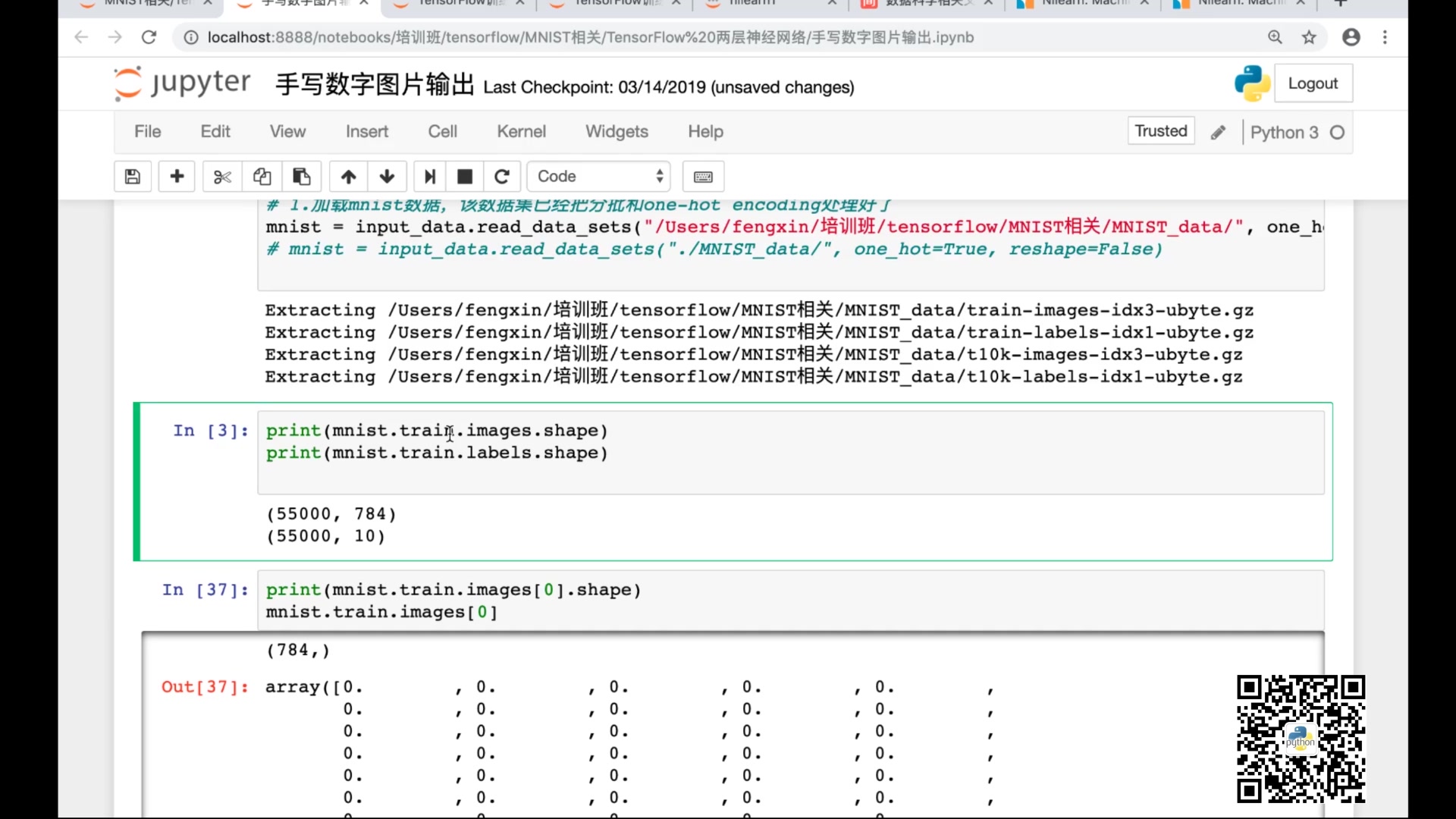Interrupt the kernel with stop icon
This screenshot has height=819, width=1456.
click(465, 177)
